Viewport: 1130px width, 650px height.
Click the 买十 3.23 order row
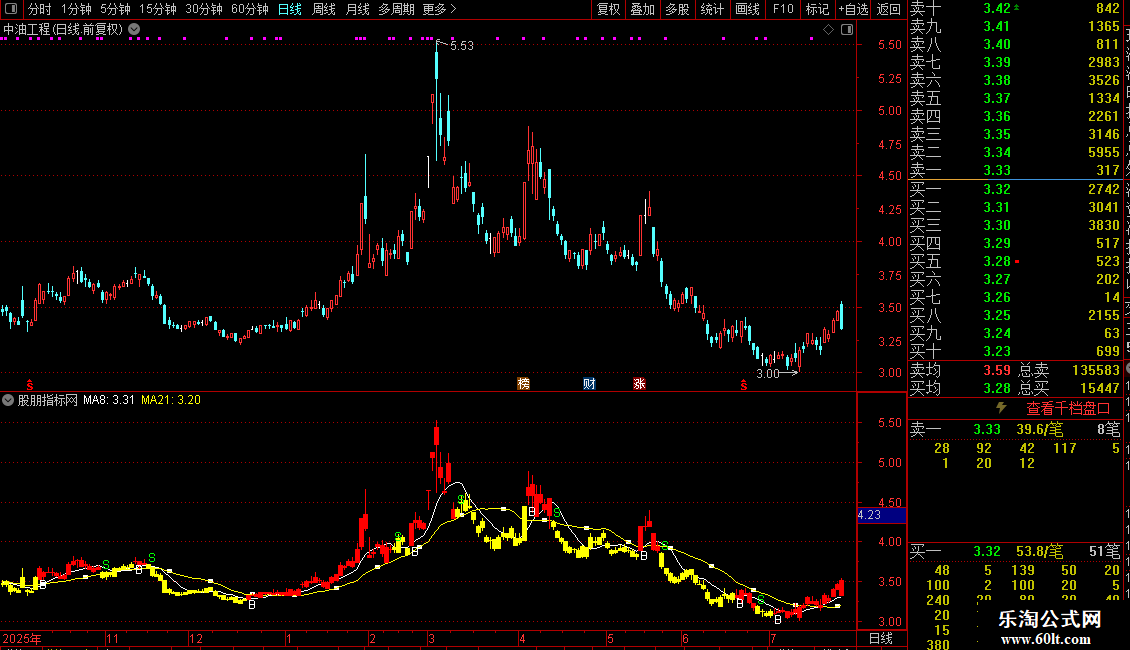click(x=1015, y=351)
